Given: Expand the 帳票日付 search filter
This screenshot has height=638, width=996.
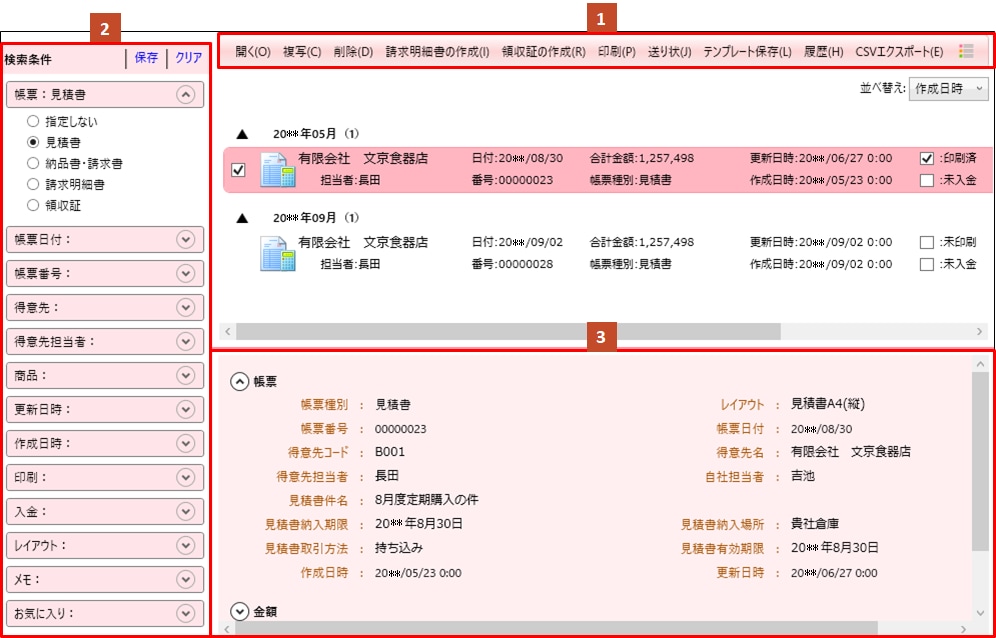Looking at the screenshot, I should (184, 238).
